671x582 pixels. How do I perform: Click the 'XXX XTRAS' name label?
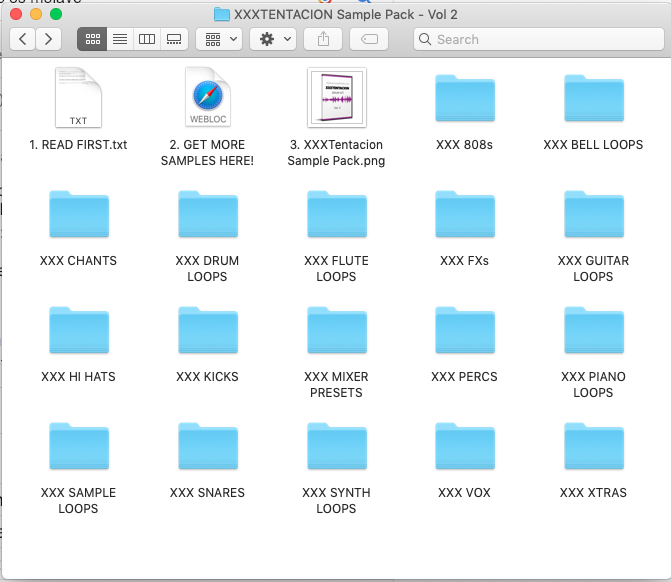pyautogui.click(x=593, y=493)
